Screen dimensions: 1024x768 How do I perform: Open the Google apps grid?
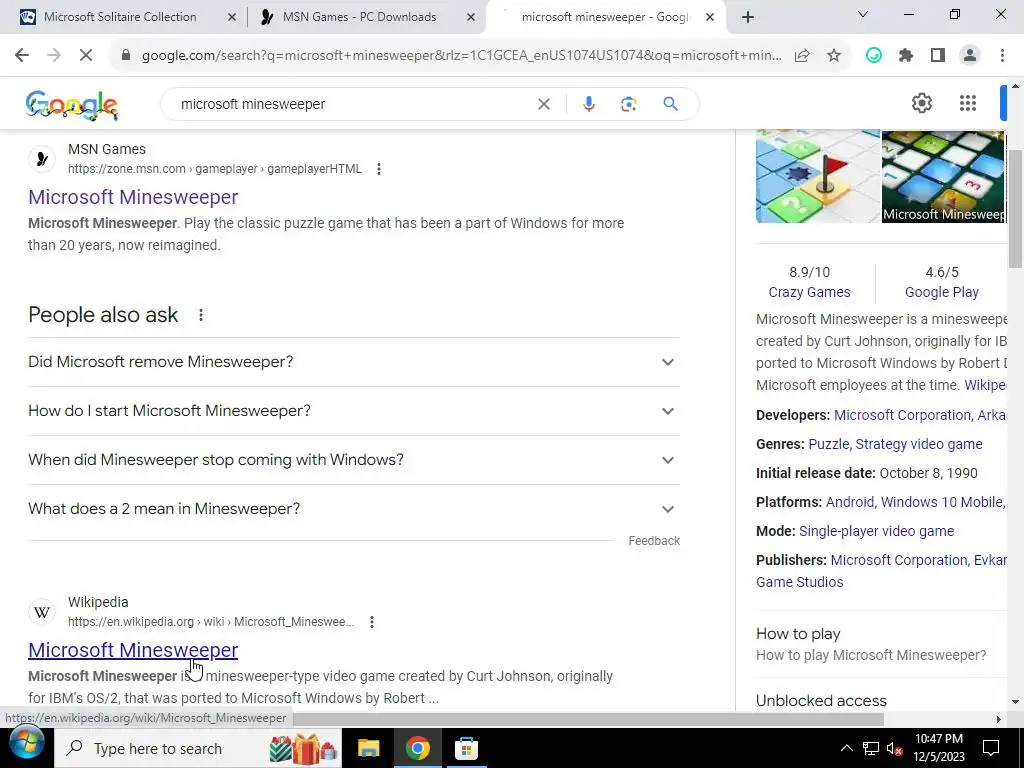968,103
